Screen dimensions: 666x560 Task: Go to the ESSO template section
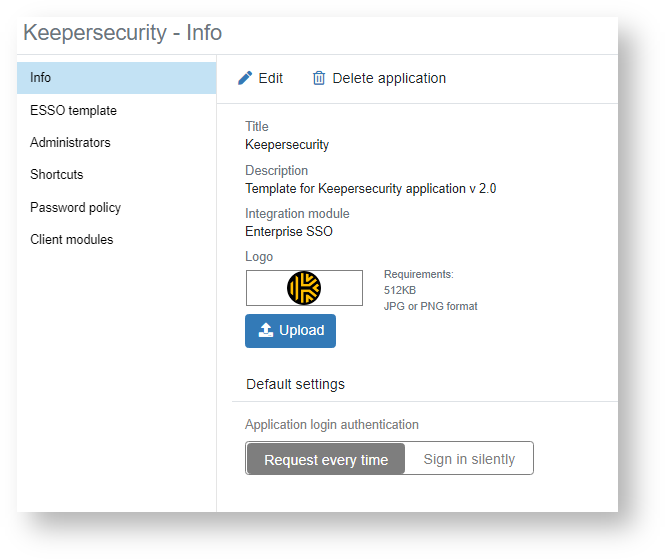tap(73, 110)
